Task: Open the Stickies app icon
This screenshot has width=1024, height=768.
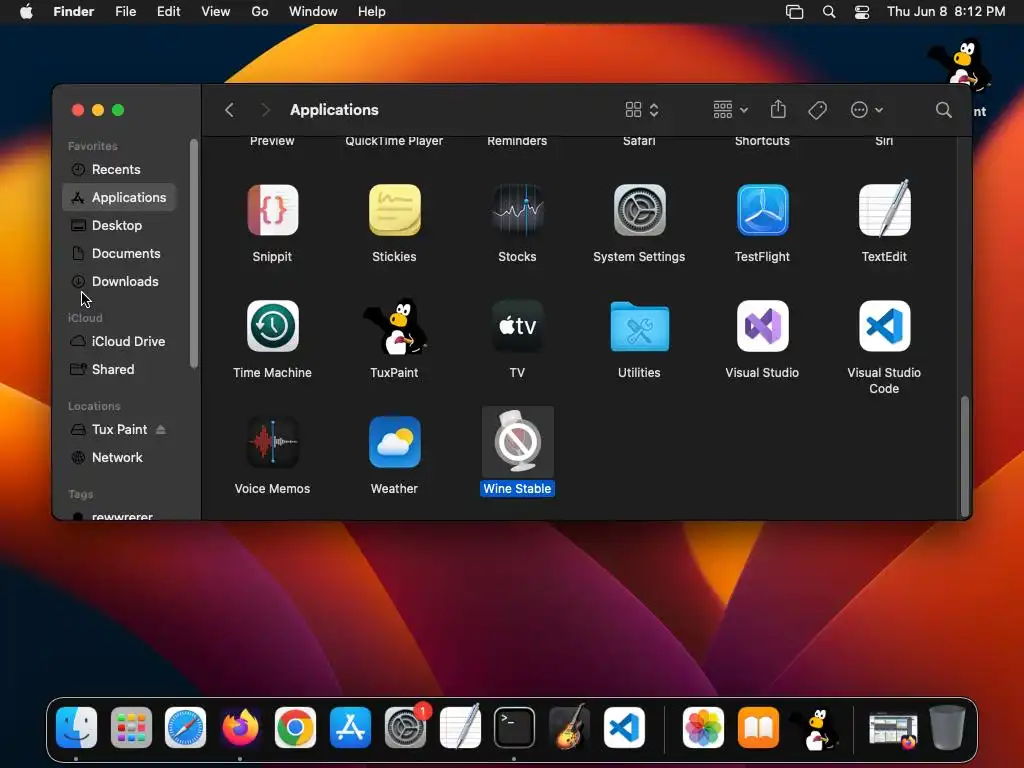Action: [394, 210]
